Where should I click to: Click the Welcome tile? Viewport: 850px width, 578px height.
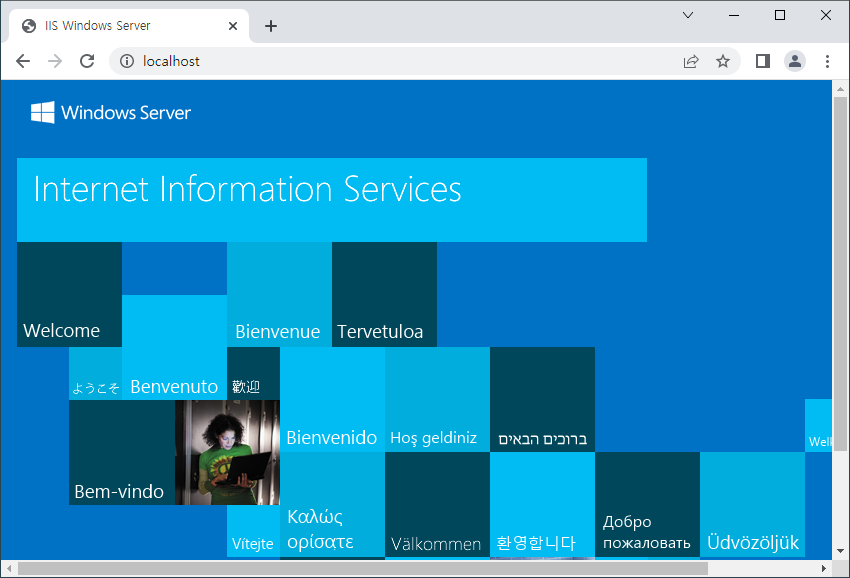click(69, 294)
